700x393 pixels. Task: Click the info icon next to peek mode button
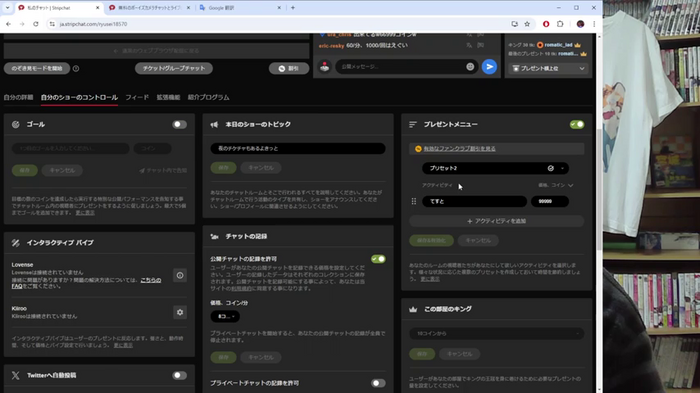tap(76, 68)
